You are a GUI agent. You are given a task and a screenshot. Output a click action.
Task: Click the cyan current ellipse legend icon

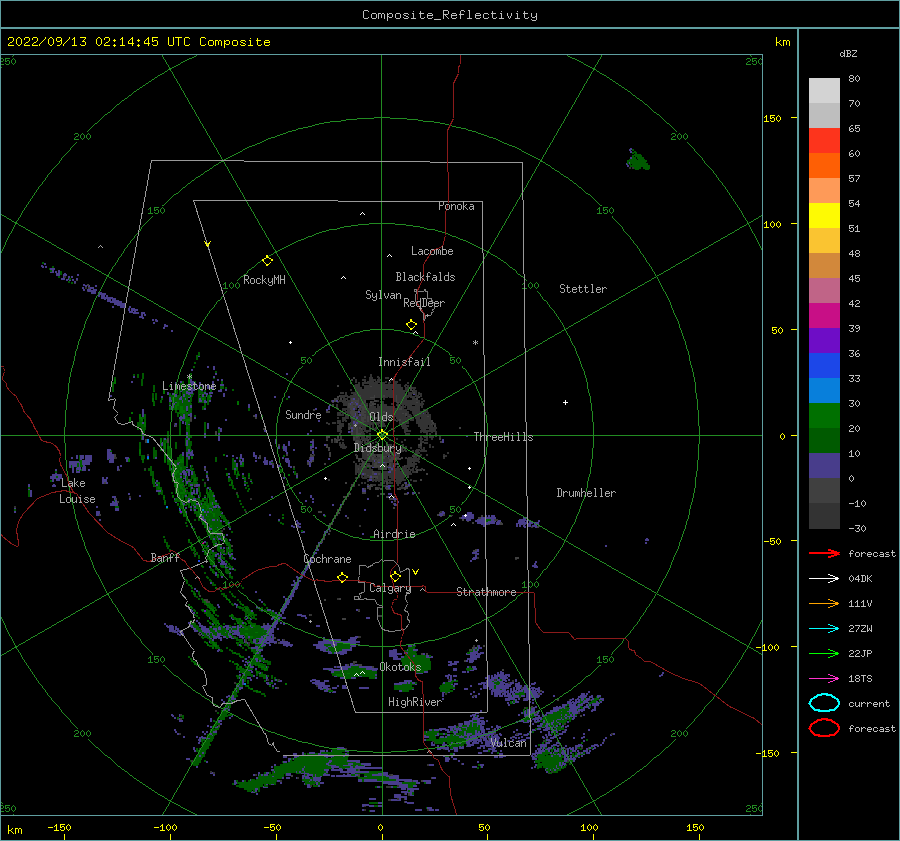click(x=824, y=703)
